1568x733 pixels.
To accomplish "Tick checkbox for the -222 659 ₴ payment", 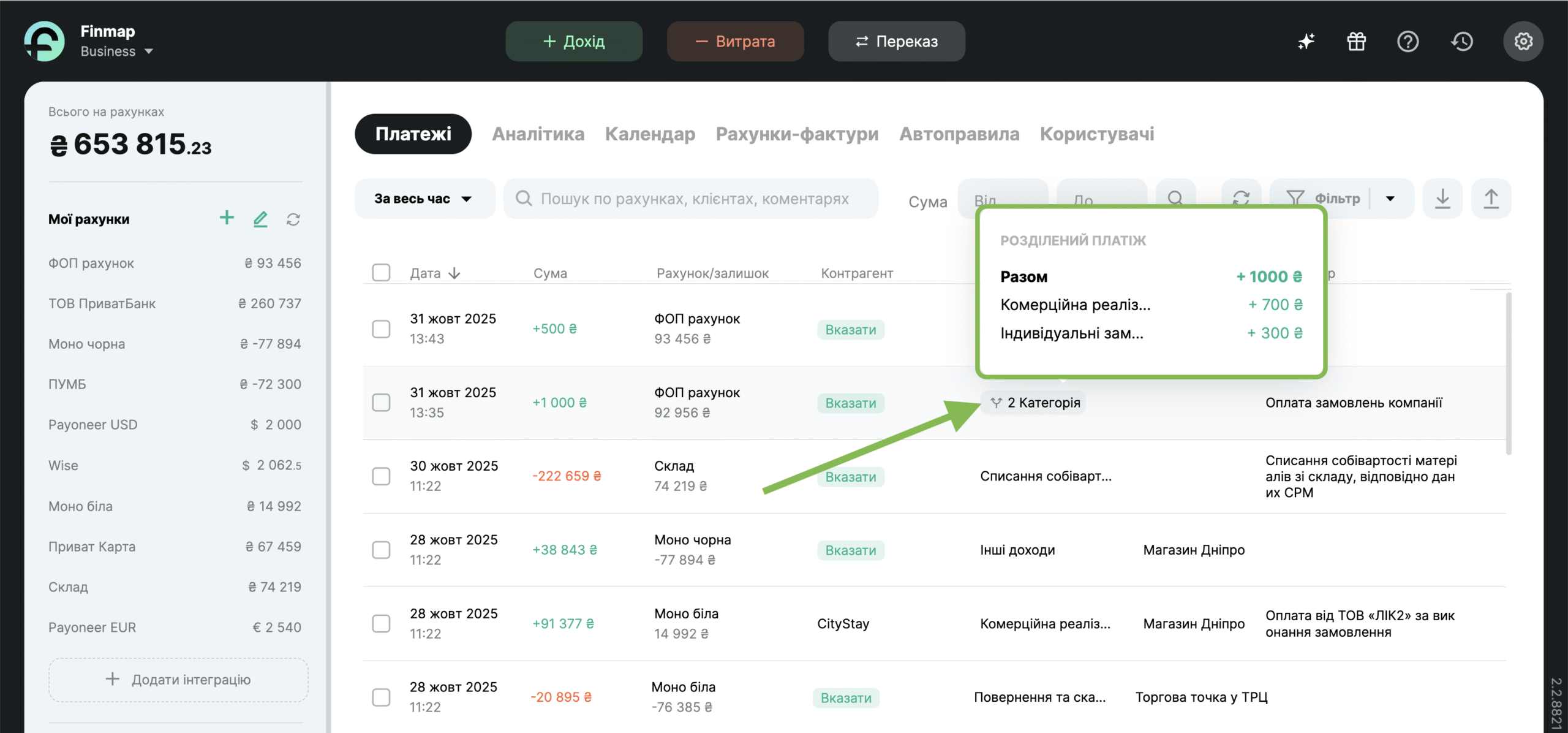I will 381,476.
